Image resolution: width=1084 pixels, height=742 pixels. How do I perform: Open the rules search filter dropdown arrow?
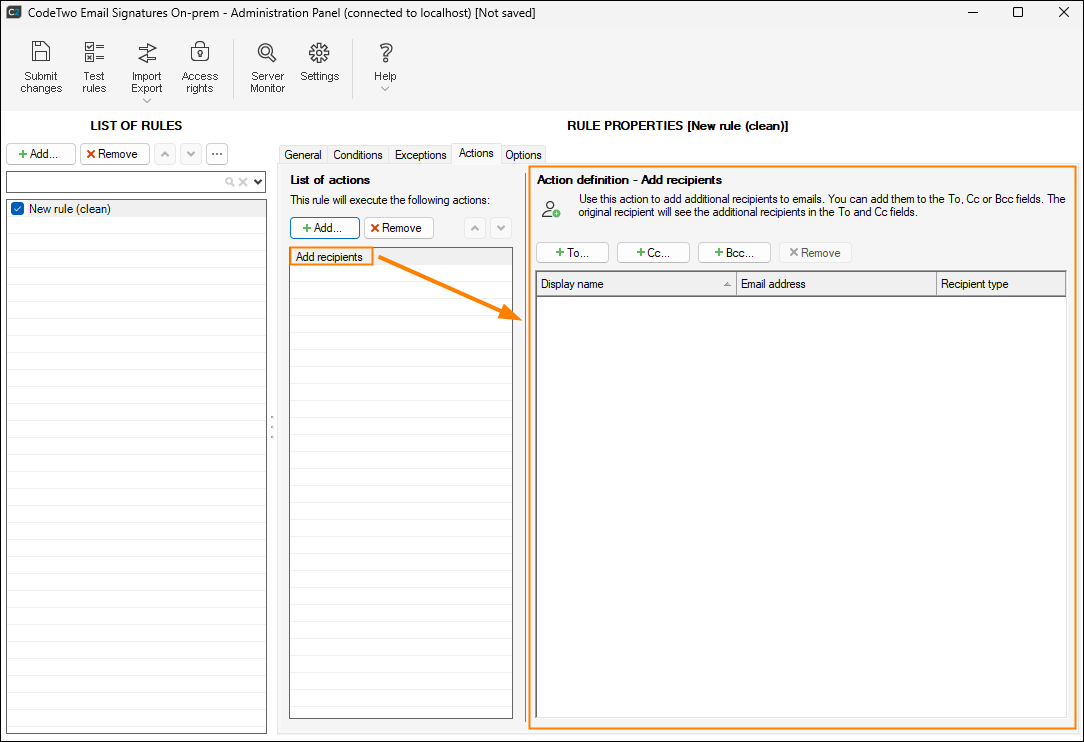(258, 182)
